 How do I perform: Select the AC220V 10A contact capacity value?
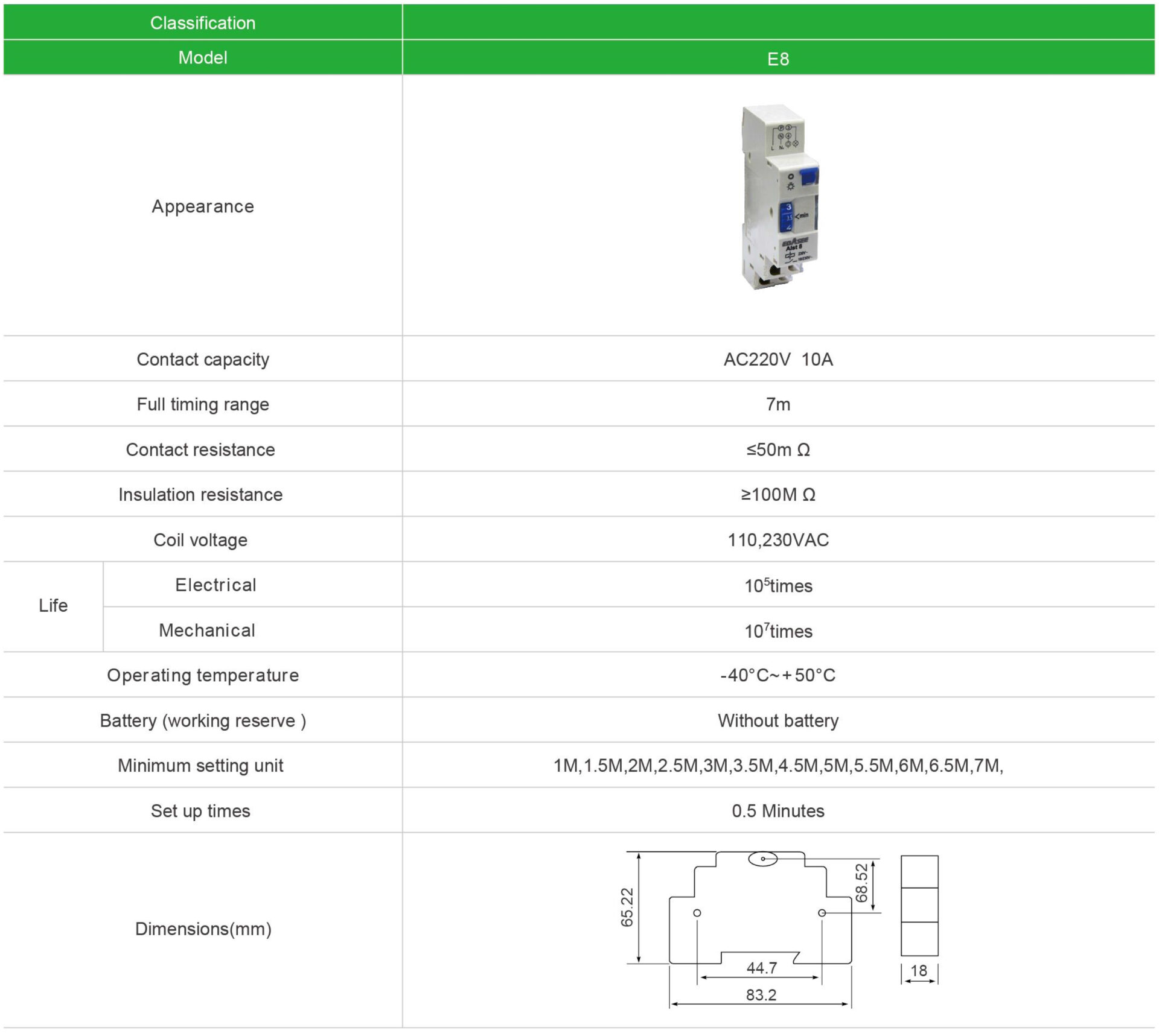777,360
